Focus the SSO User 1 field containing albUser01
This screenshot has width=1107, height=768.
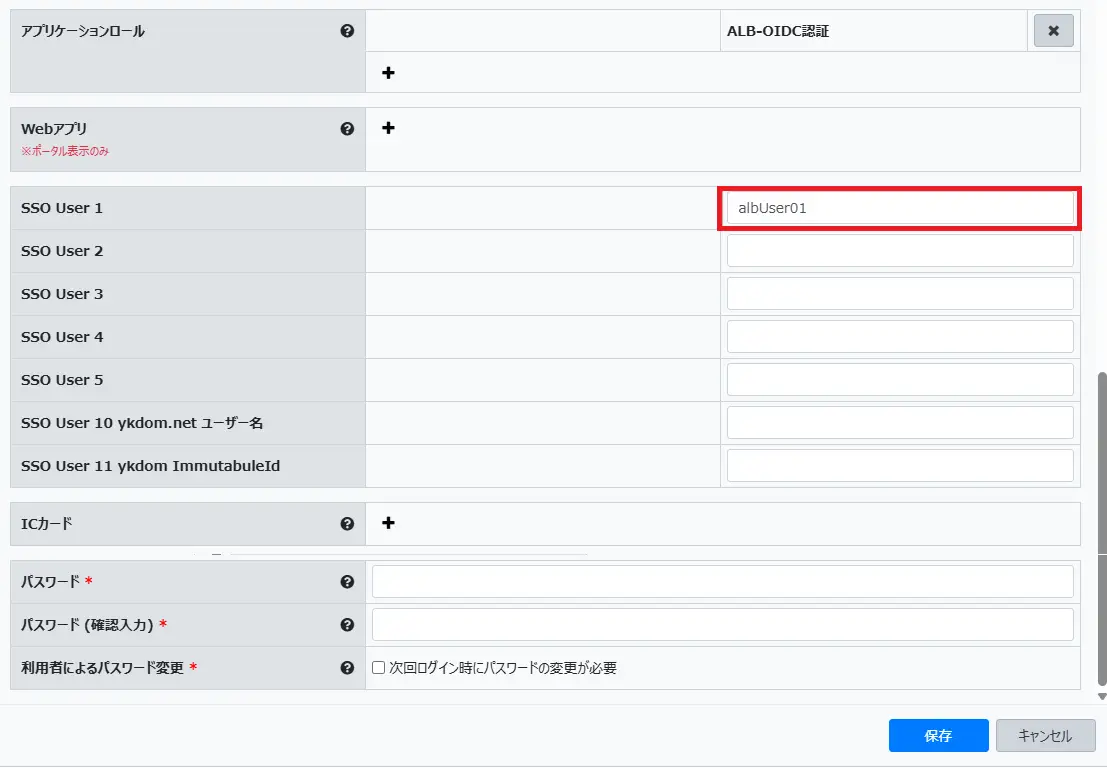(900, 208)
